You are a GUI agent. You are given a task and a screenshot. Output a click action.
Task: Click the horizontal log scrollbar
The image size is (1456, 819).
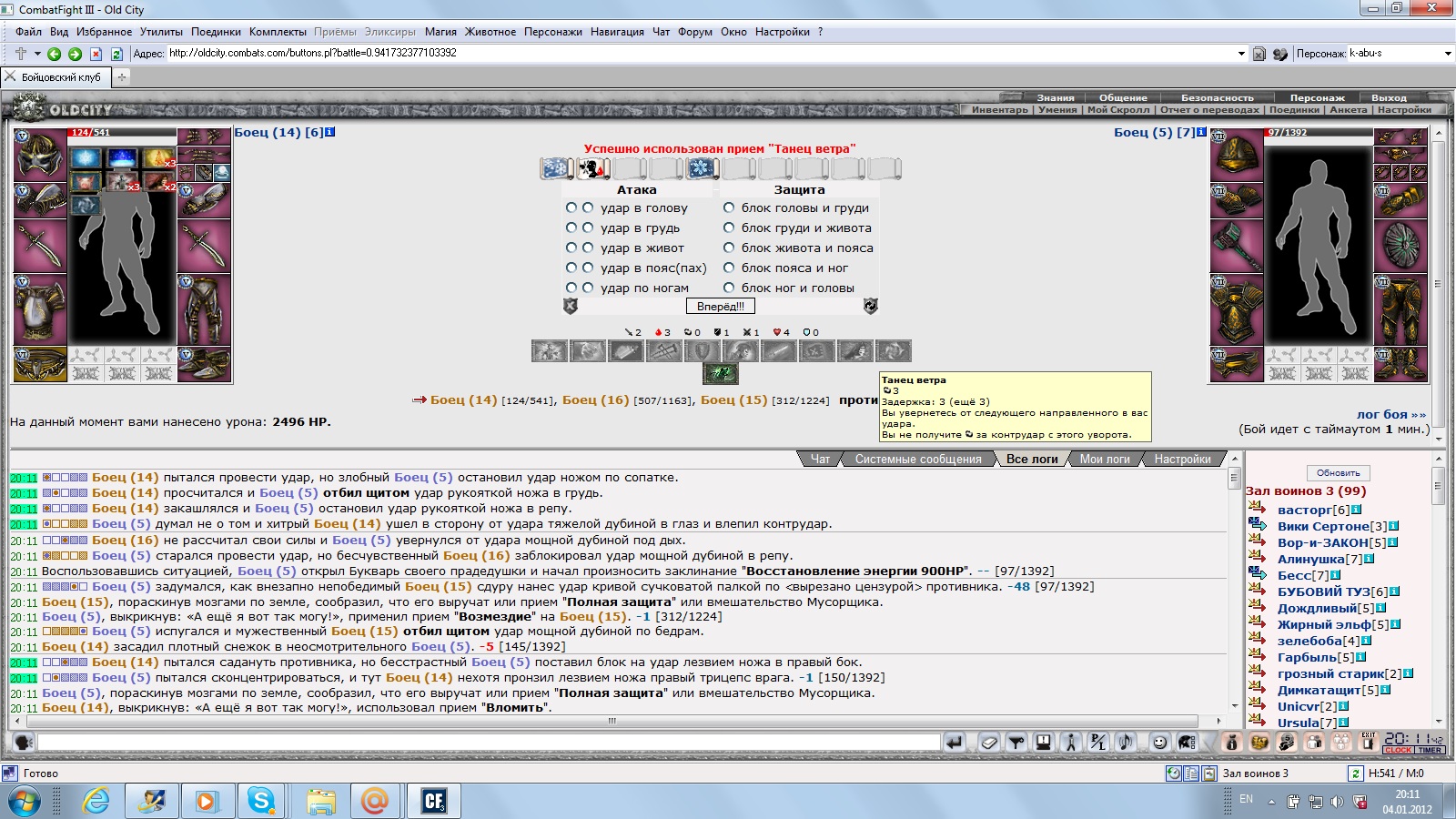[x=612, y=721]
